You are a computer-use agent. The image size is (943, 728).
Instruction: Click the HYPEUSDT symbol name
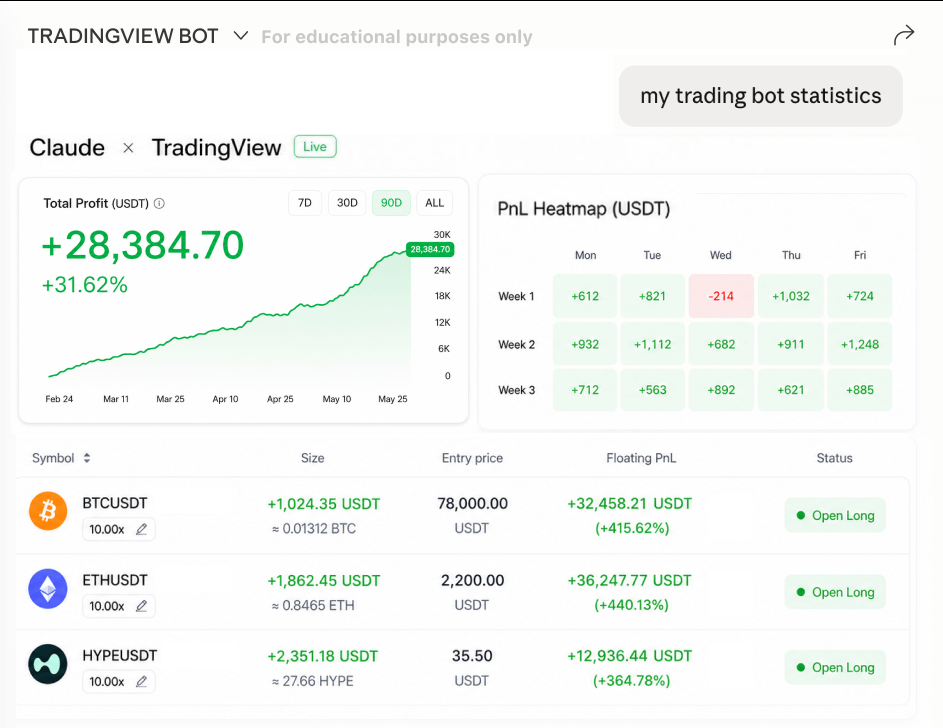(120, 655)
